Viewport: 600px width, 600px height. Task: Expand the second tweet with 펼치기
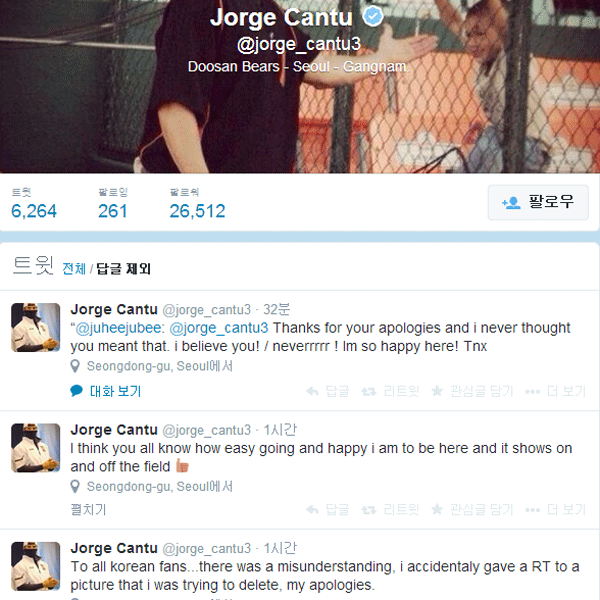pos(88,509)
